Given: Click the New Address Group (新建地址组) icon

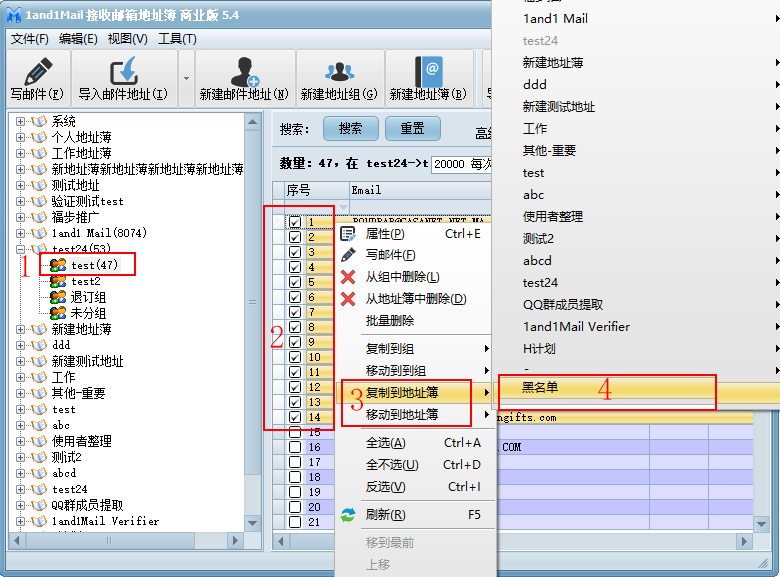Looking at the screenshot, I should (339, 72).
